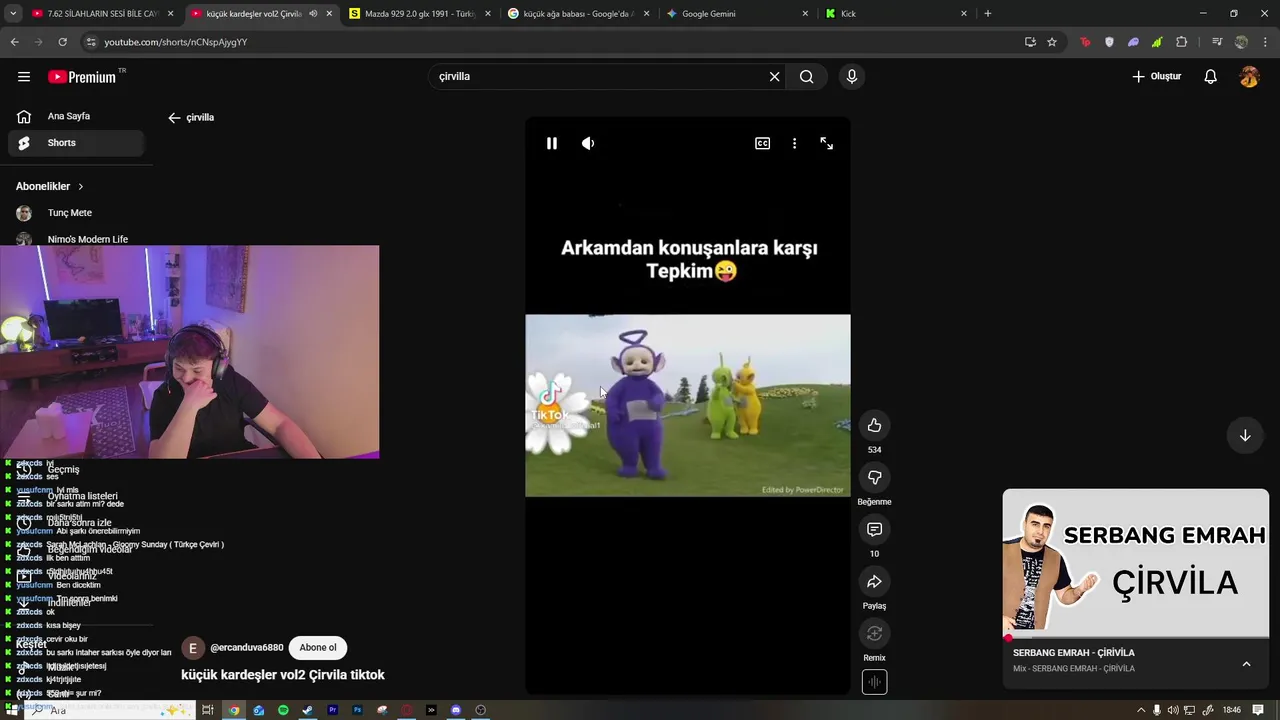Screen dimensions: 1280x720
Task: Subscribe with Abone ol button
Action: pos(318,647)
